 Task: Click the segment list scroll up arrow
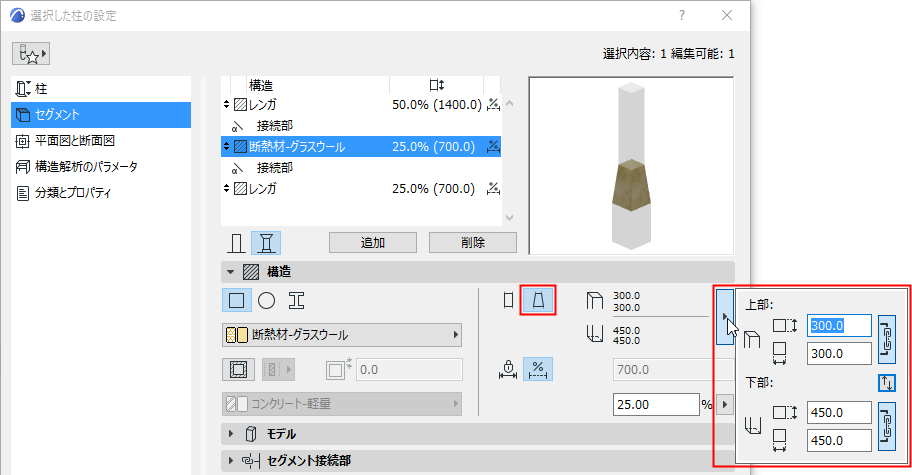510,103
